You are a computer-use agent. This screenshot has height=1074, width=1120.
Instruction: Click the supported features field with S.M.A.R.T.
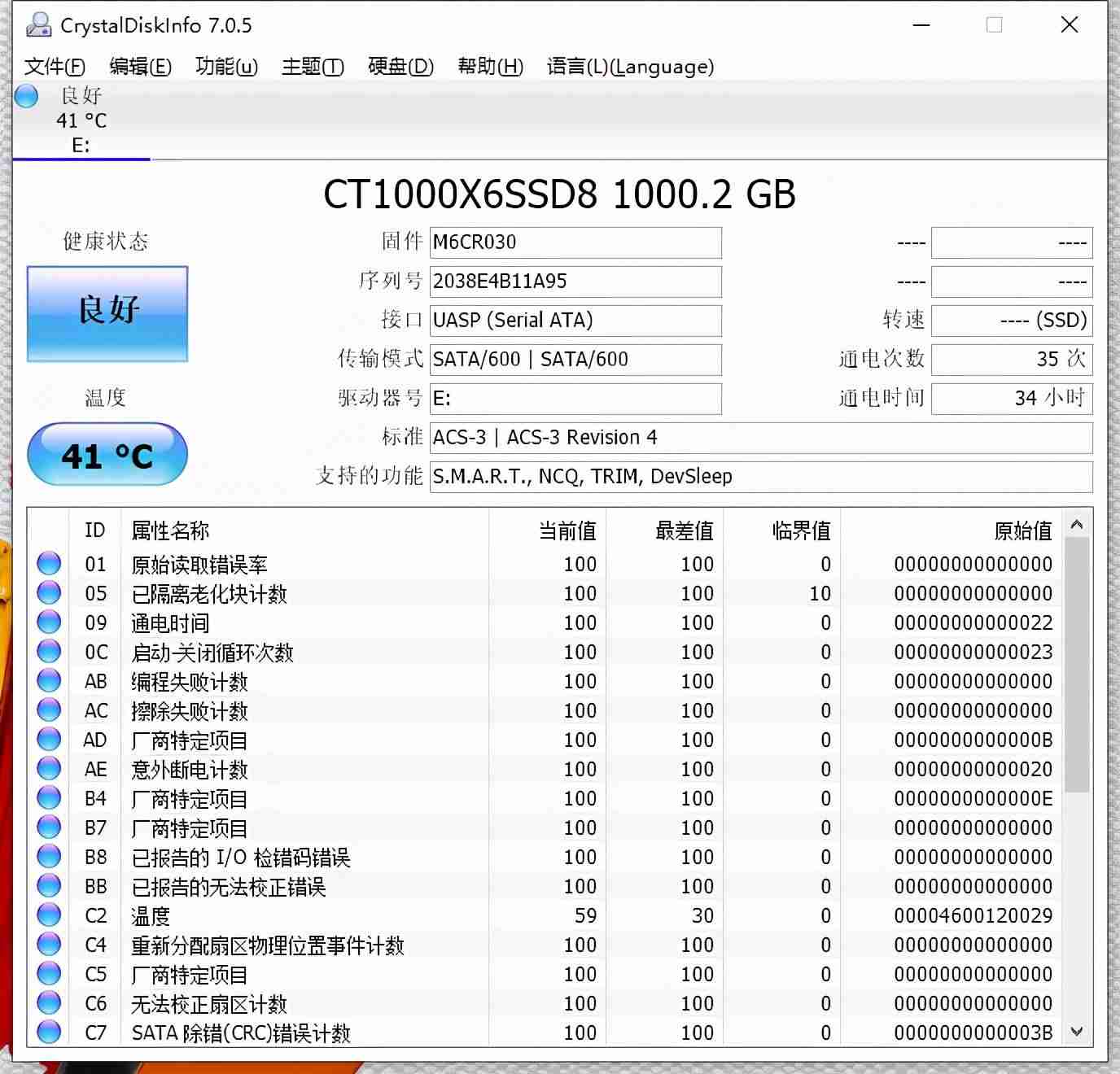tap(761, 477)
